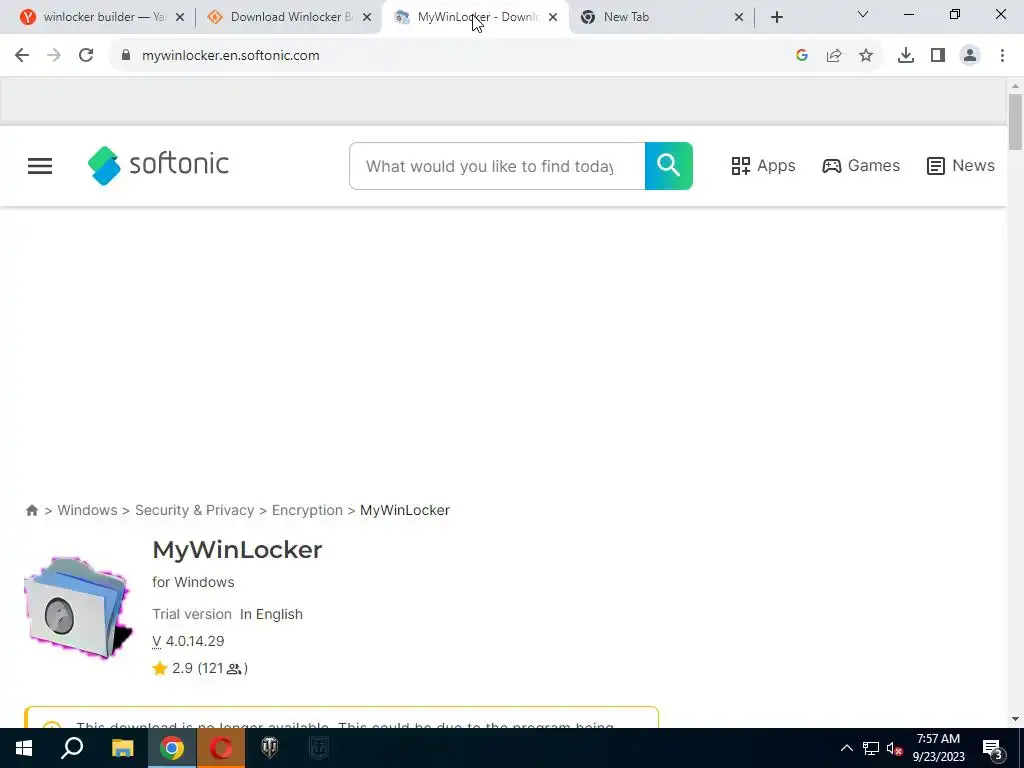
Task: Toggle the Chrome side panel
Action: (938, 56)
